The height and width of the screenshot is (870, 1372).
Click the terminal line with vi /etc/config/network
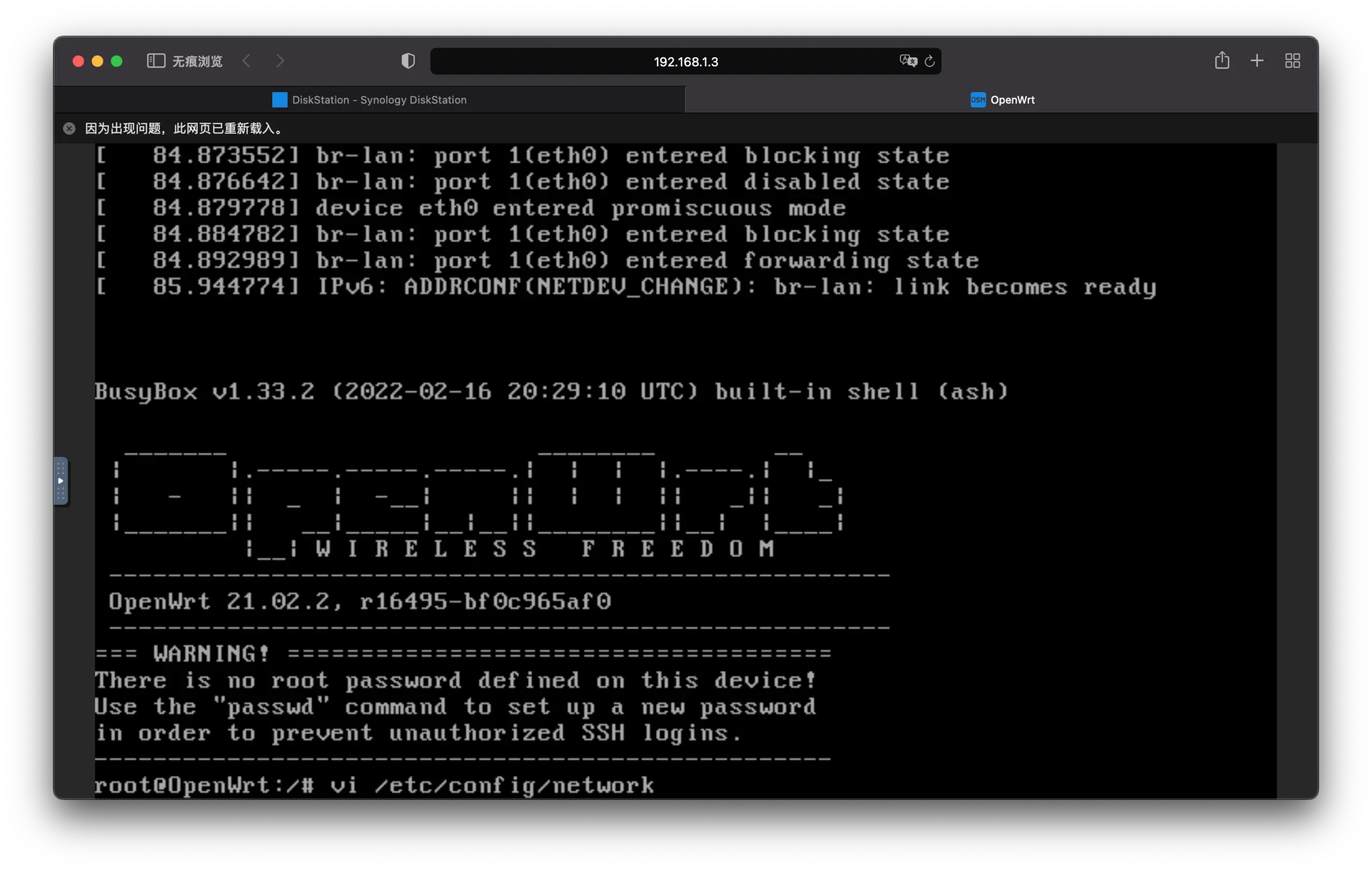pos(374,786)
